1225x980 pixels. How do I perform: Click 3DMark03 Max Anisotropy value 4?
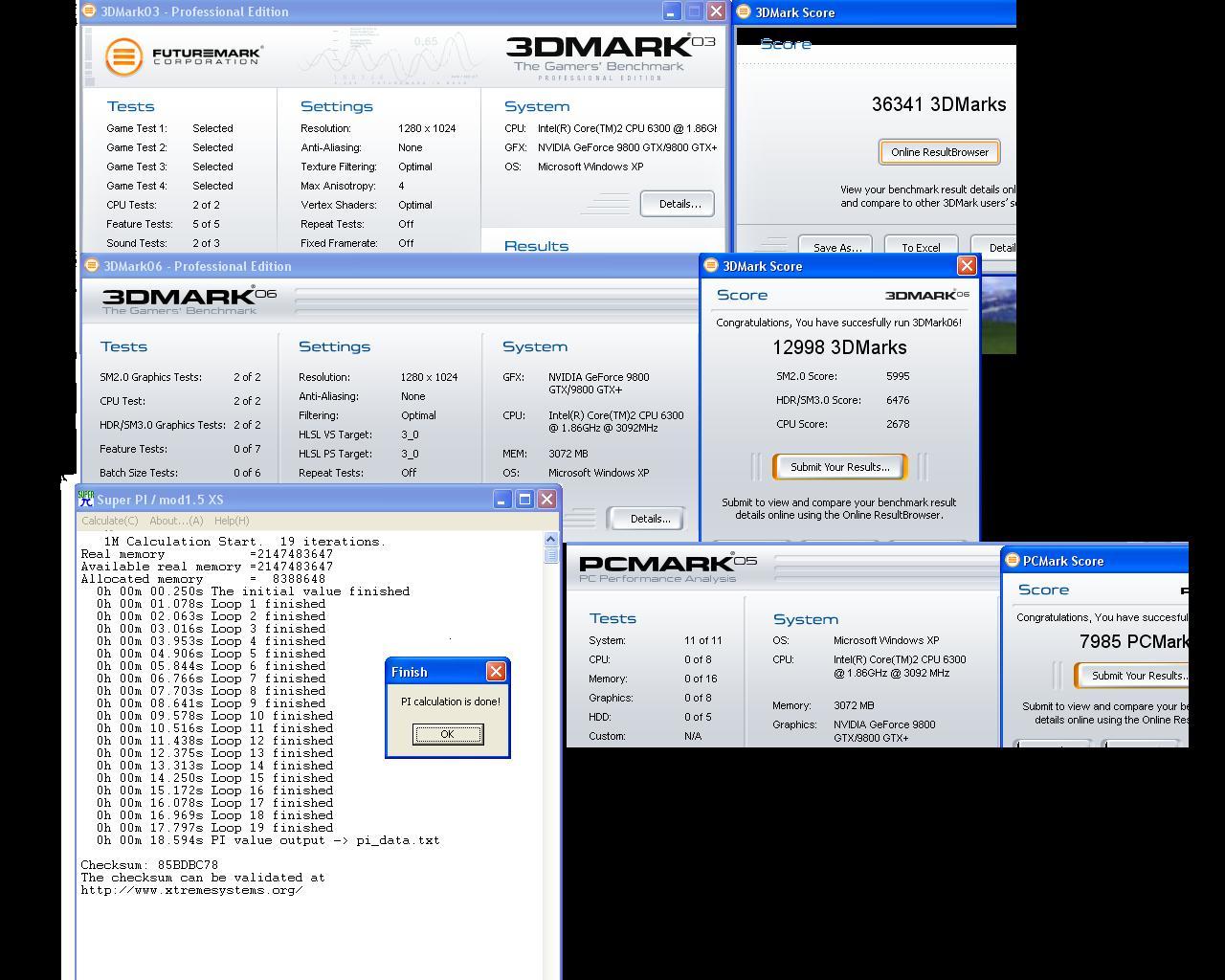coord(401,186)
